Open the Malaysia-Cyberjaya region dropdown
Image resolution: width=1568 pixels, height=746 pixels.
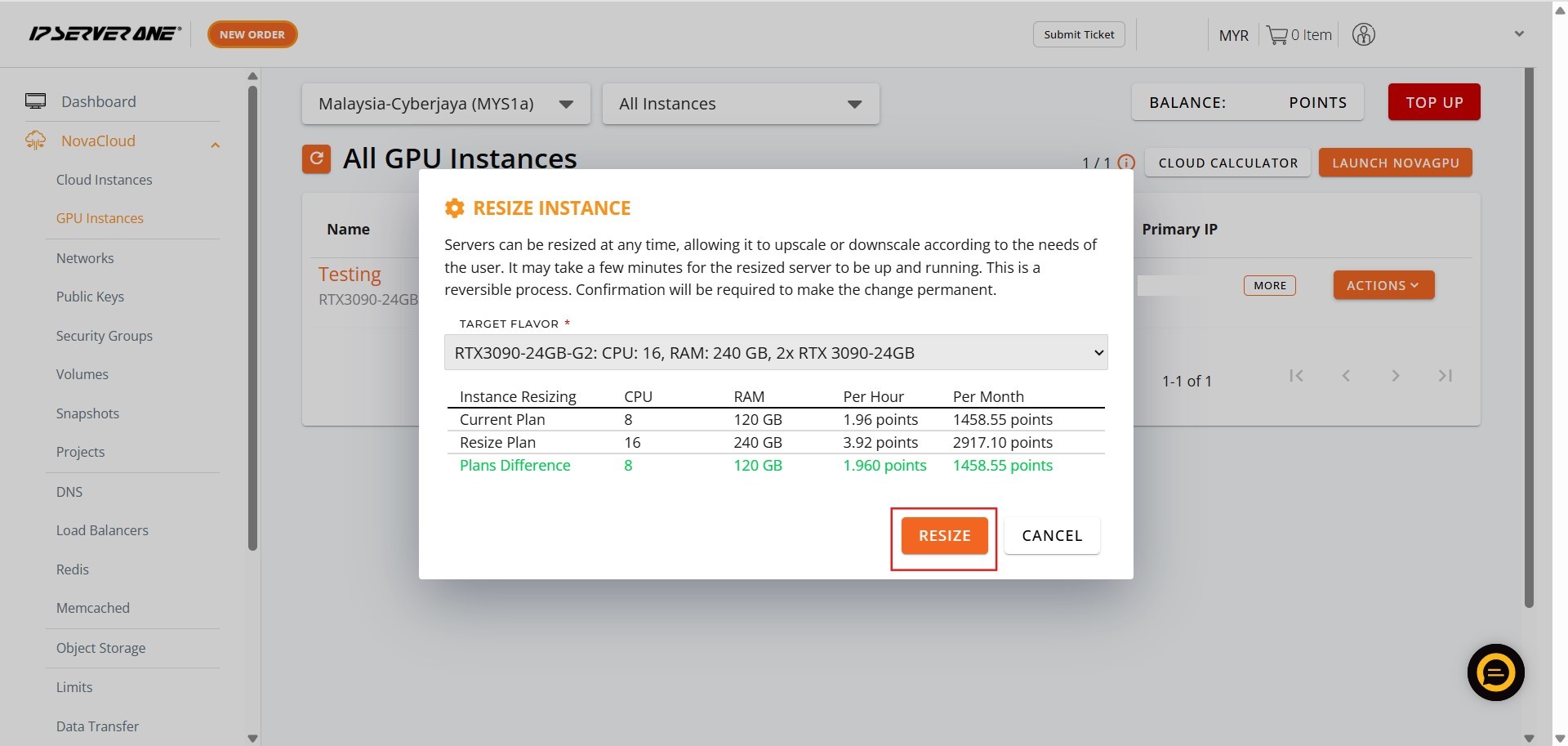click(x=445, y=104)
